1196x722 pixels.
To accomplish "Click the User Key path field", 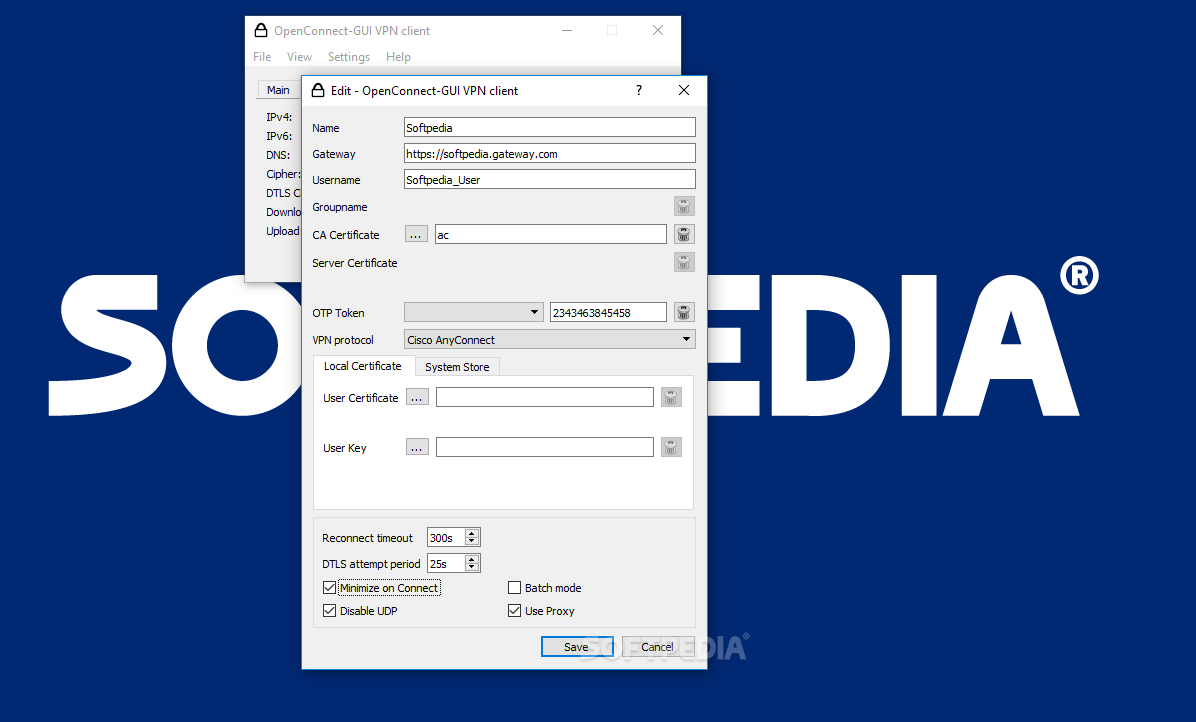I will click(545, 447).
